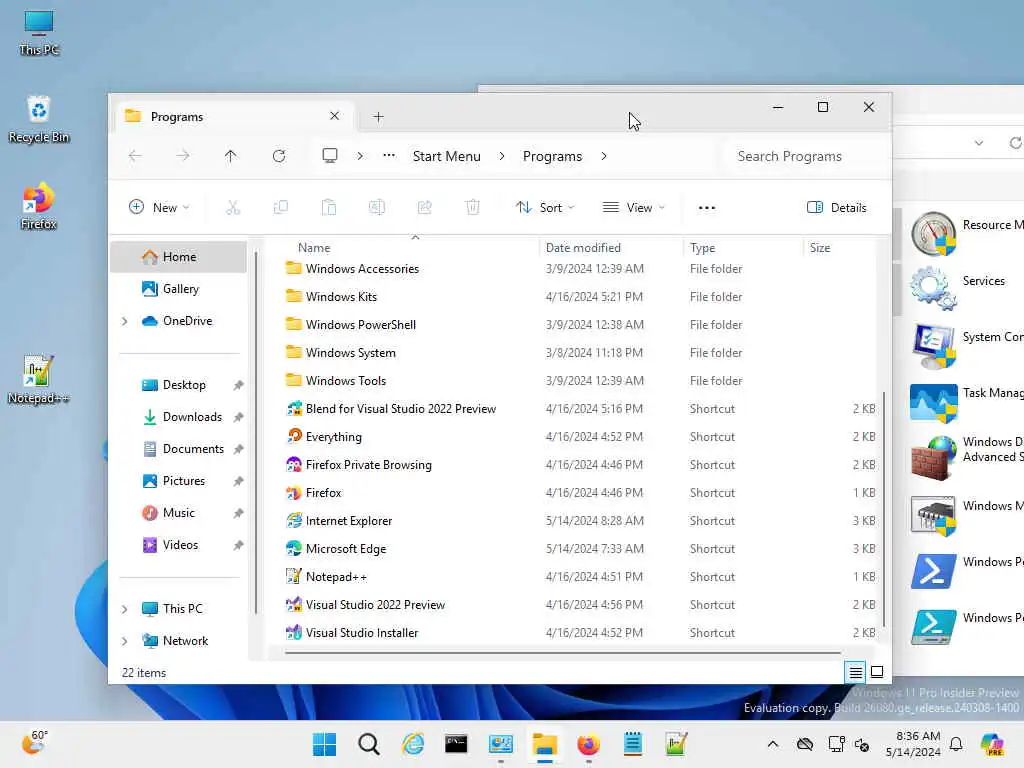Viewport: 1024px width, 768px height.
Task: Expand the Network tree node
Action: click(125, 641)
